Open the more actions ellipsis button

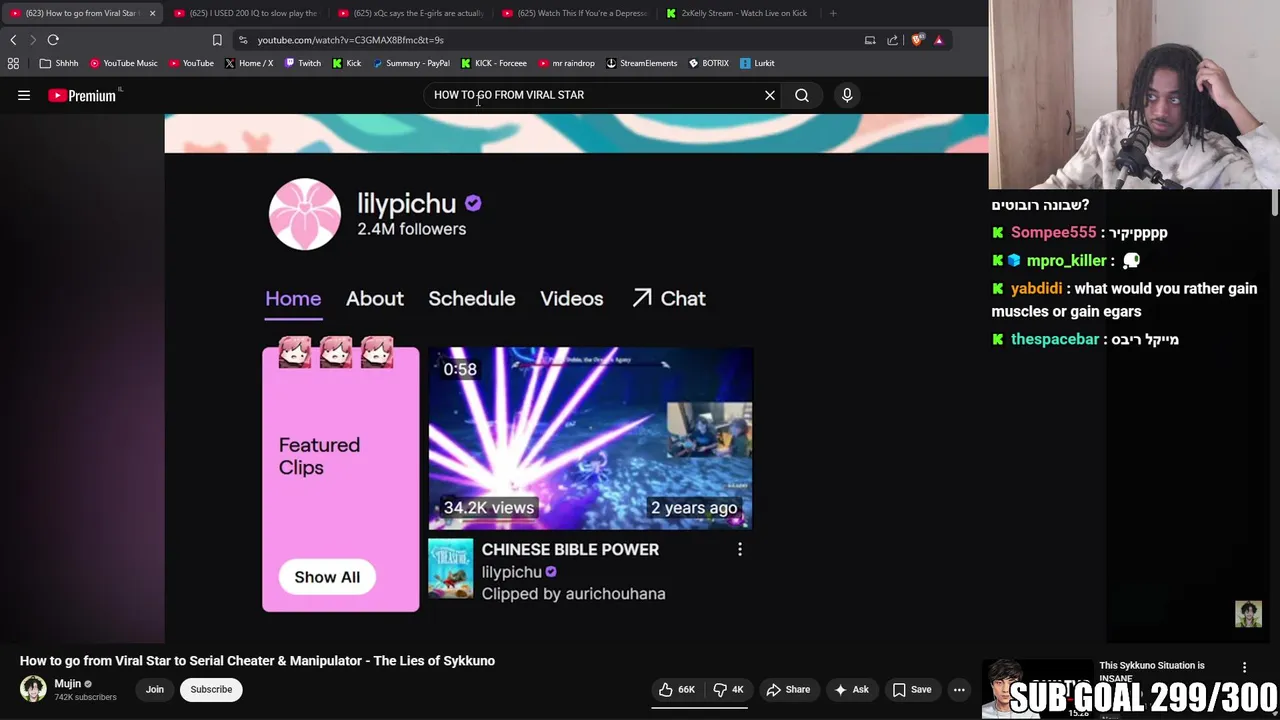959,689
